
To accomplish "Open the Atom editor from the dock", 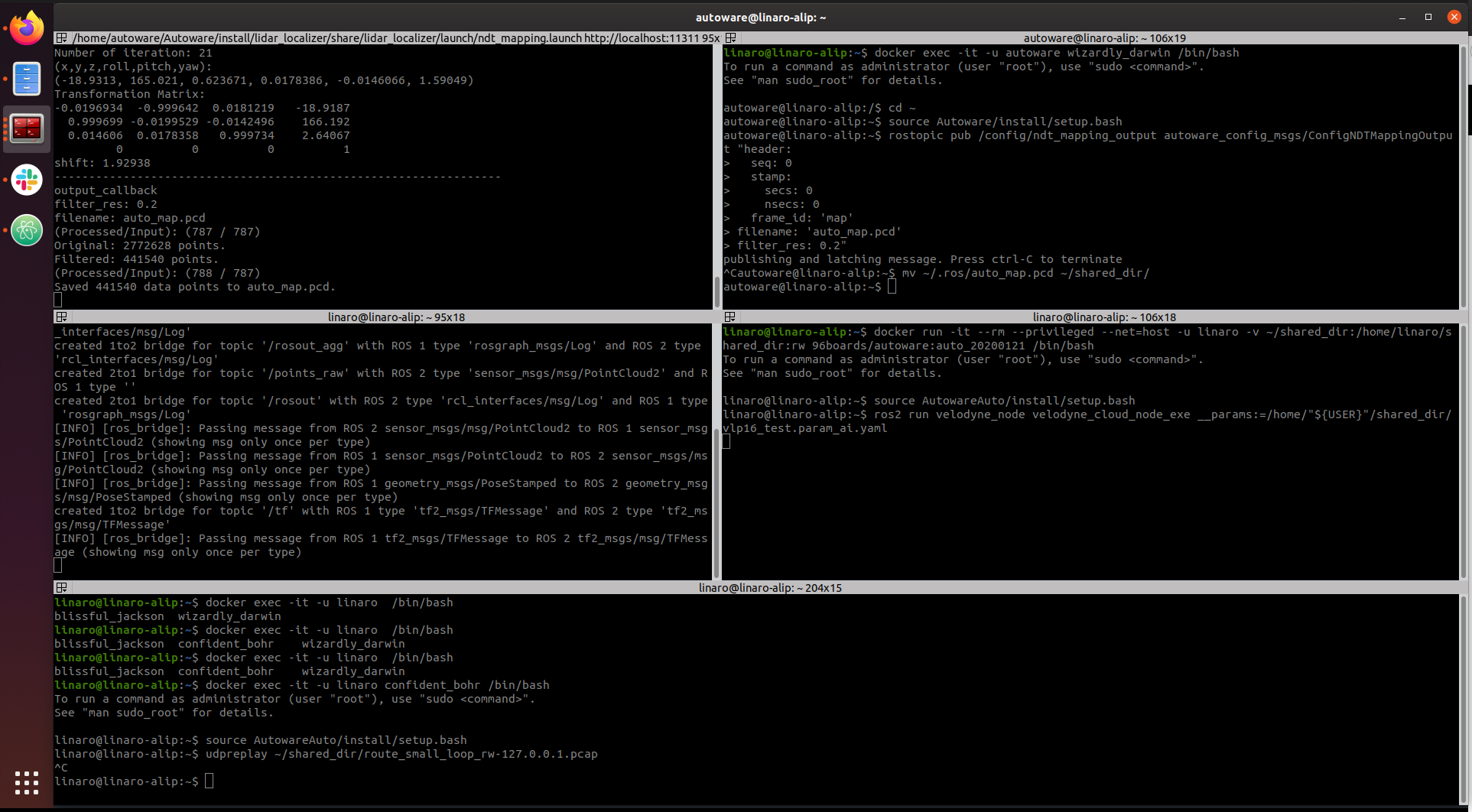I will pyautogui.click(x=27, y=230).
